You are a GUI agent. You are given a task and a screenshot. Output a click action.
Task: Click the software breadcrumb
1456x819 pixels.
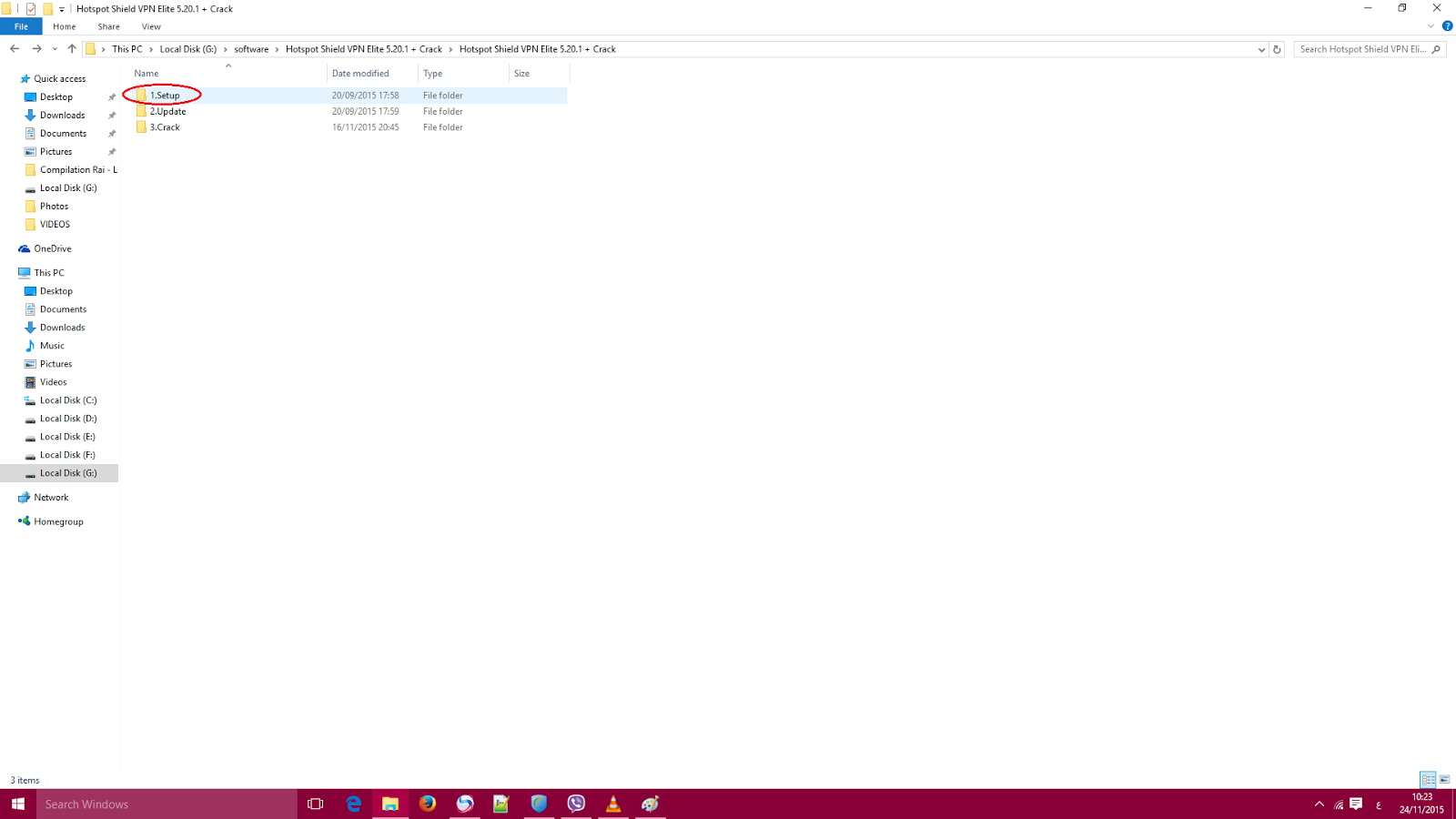tap(251, 49)
